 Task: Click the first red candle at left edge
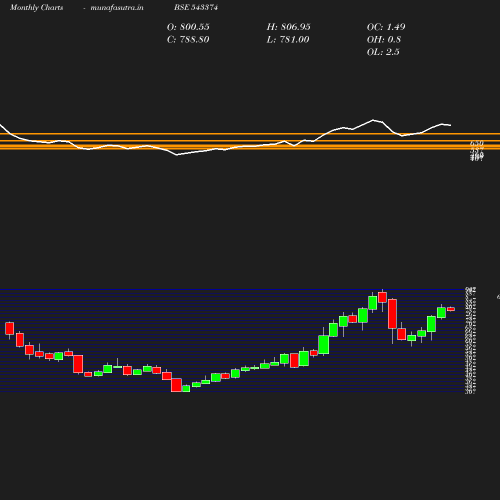pos(10,328)
